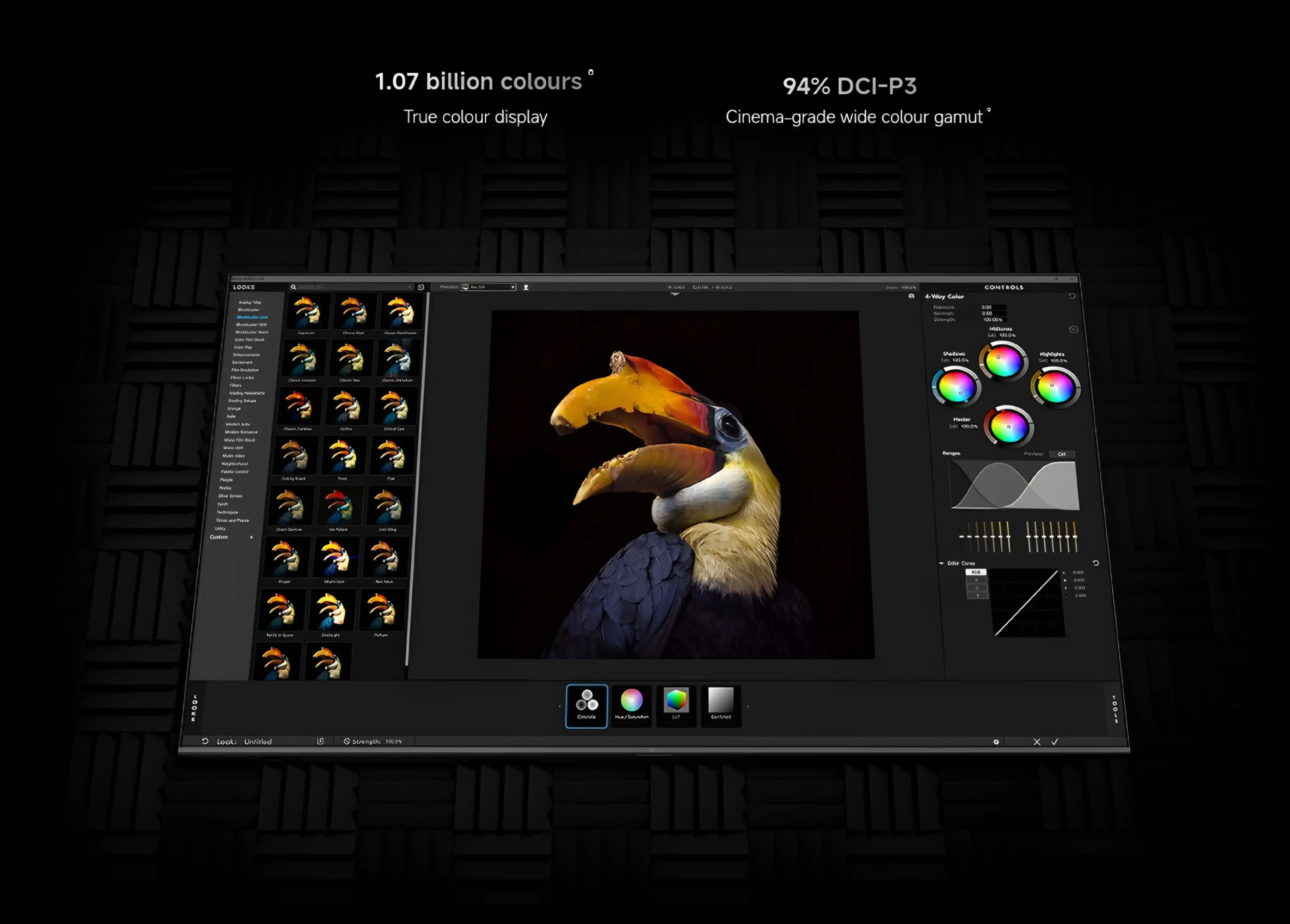Click the right group of vertical range sliders
The height and width of the screenshot is (924, 1290).
point(1052,537)
